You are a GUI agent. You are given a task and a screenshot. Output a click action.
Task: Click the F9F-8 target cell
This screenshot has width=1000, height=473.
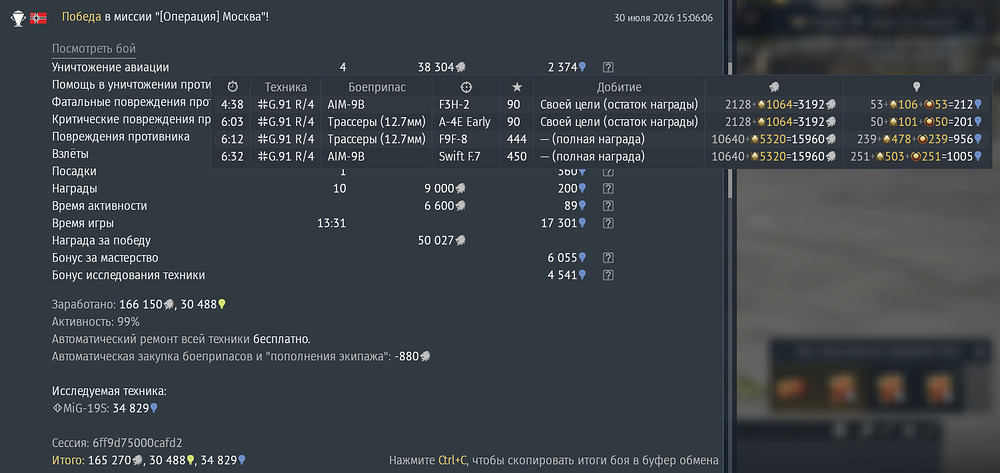(x=453, y=139)
